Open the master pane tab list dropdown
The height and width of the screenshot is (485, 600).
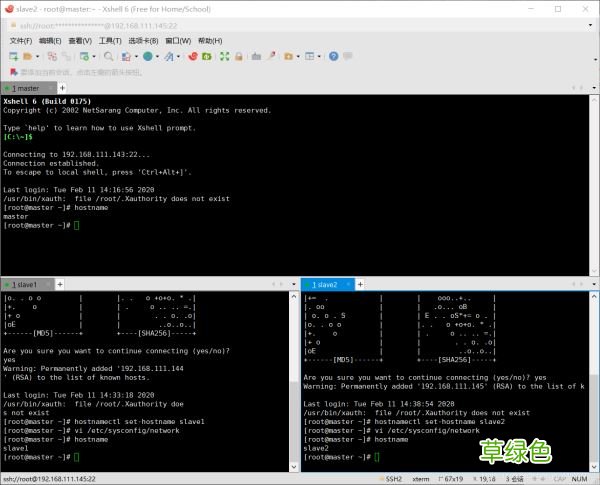tap(594, 88)
